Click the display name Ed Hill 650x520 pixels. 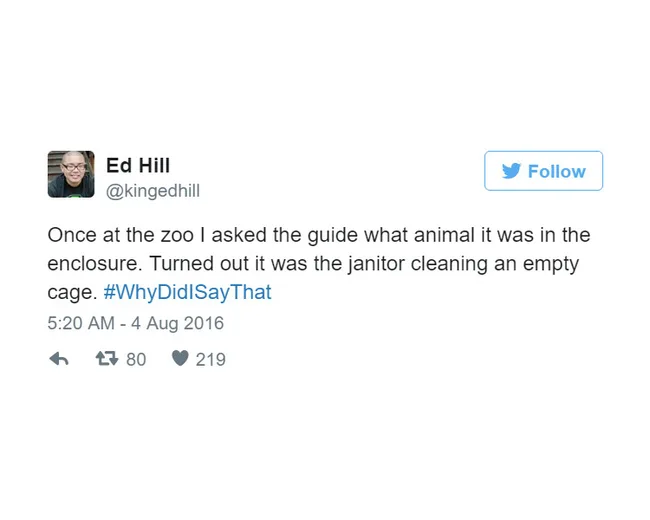click(138, 165)
